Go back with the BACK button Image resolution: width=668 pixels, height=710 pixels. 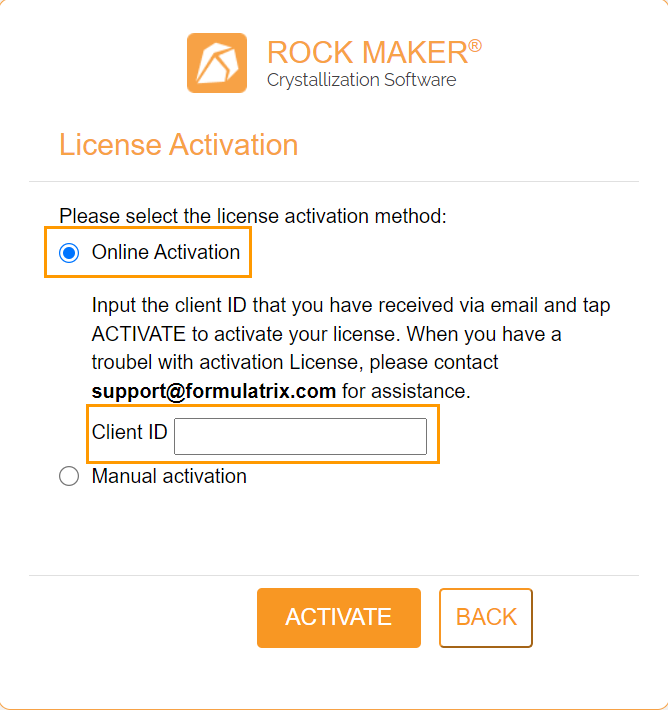point(485,618)
